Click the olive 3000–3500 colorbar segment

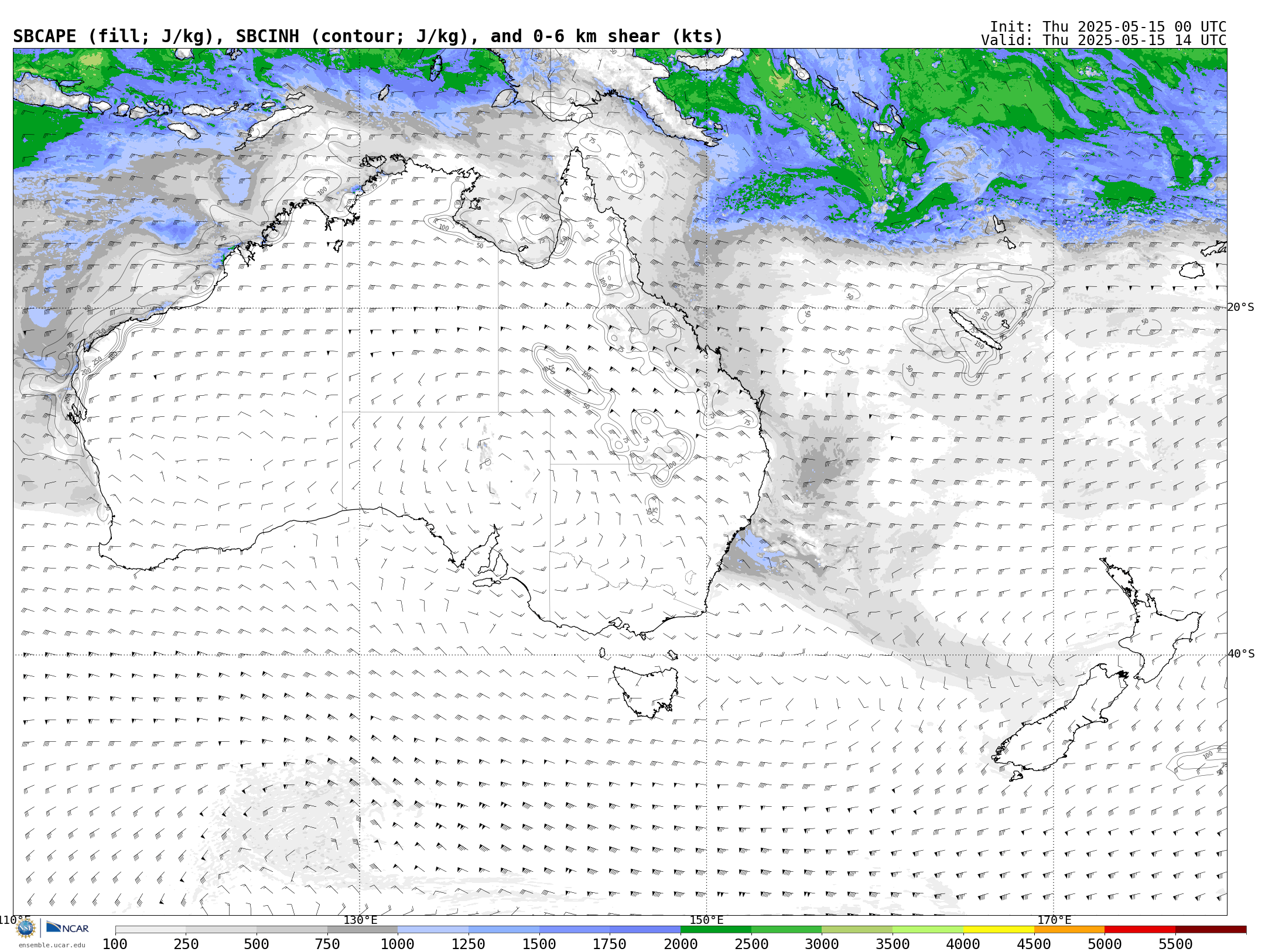(x=857, y=930)
